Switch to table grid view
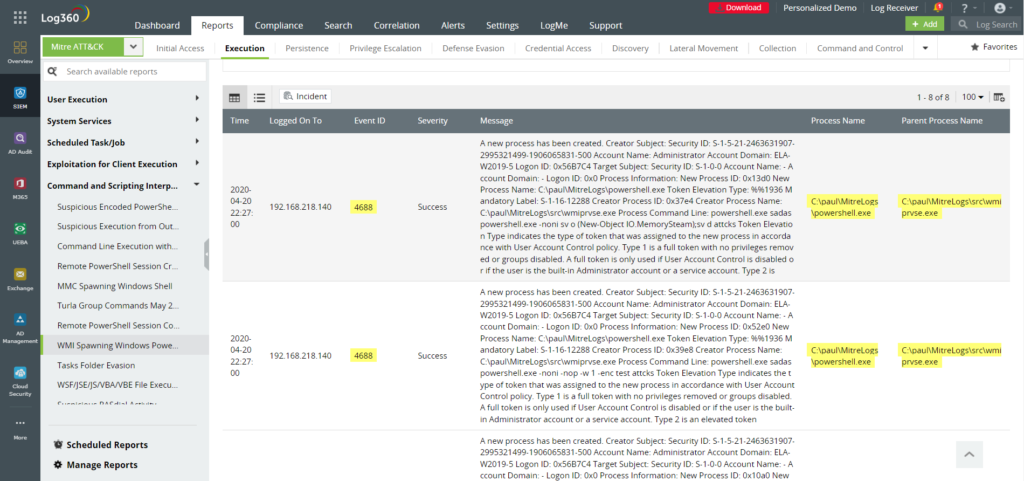 click(x=235, y=97)
